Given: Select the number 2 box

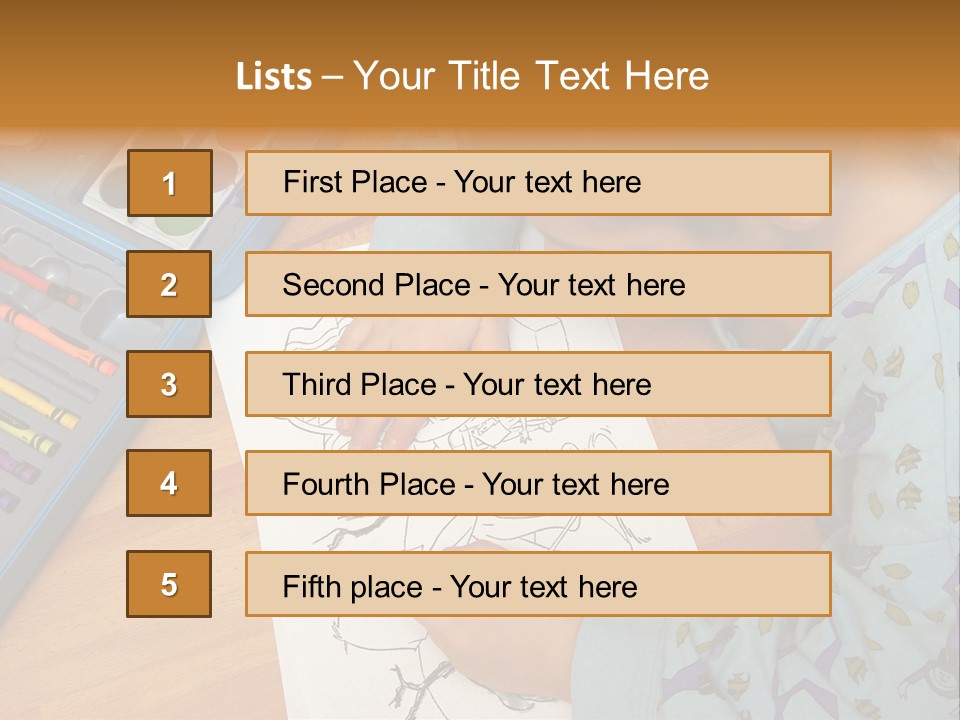Looking at the screenshot, I should (169, 284).
